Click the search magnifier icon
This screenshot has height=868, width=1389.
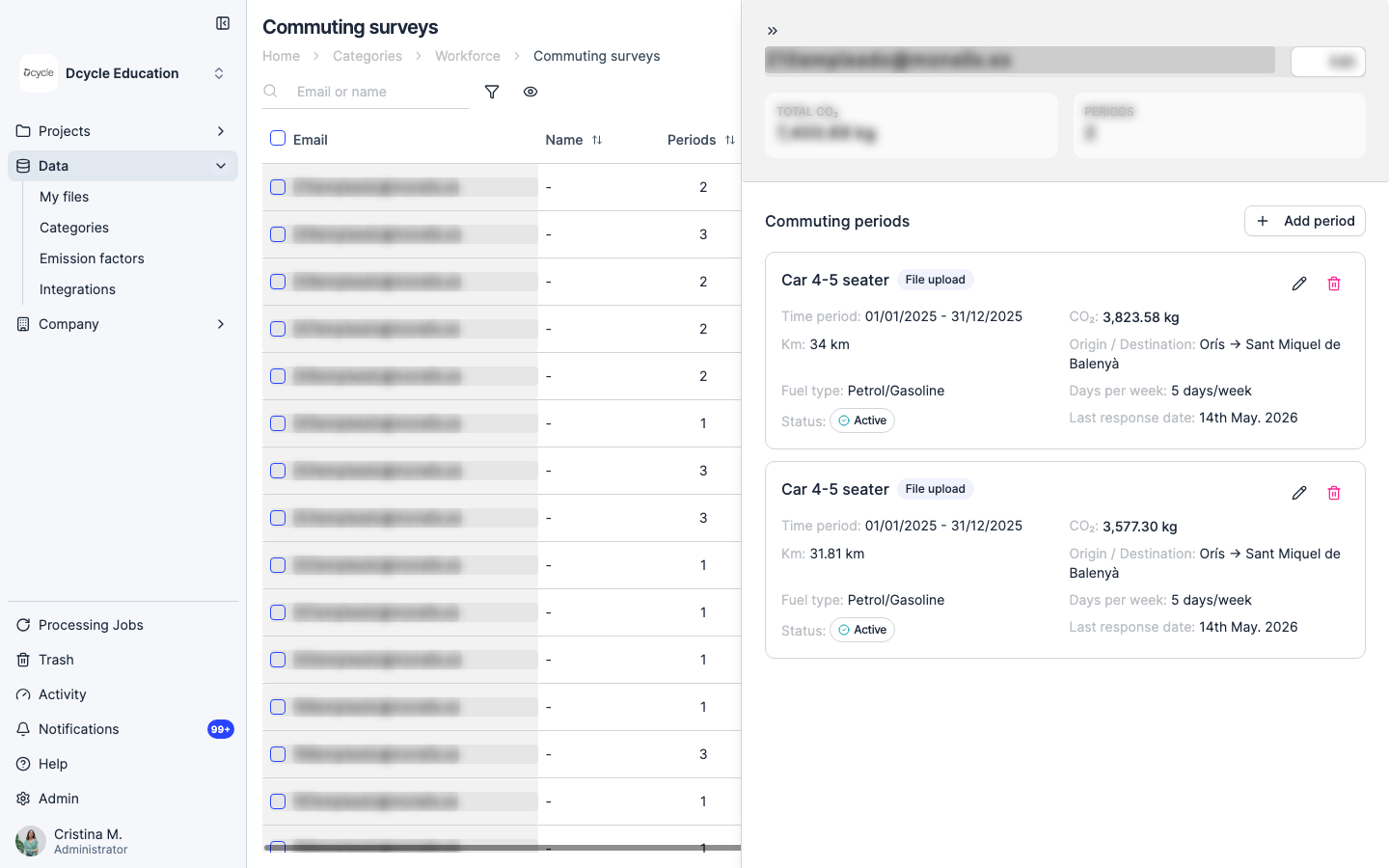271,92
